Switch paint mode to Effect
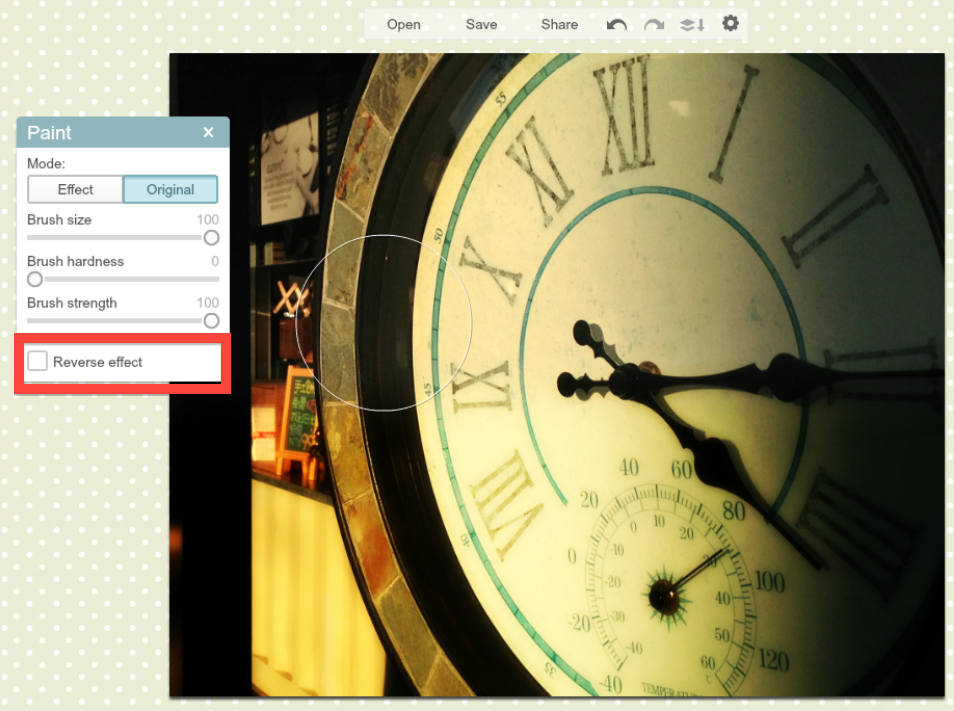The image size is (954, 711). point(75,189)
